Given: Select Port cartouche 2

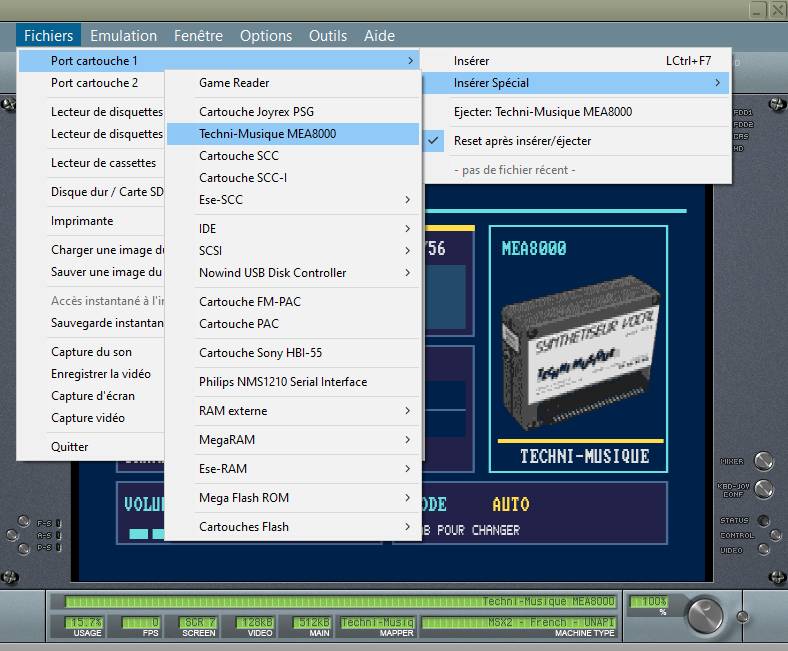Looking at the screenshot, I should pyautogui.click(x=91, y=83).
